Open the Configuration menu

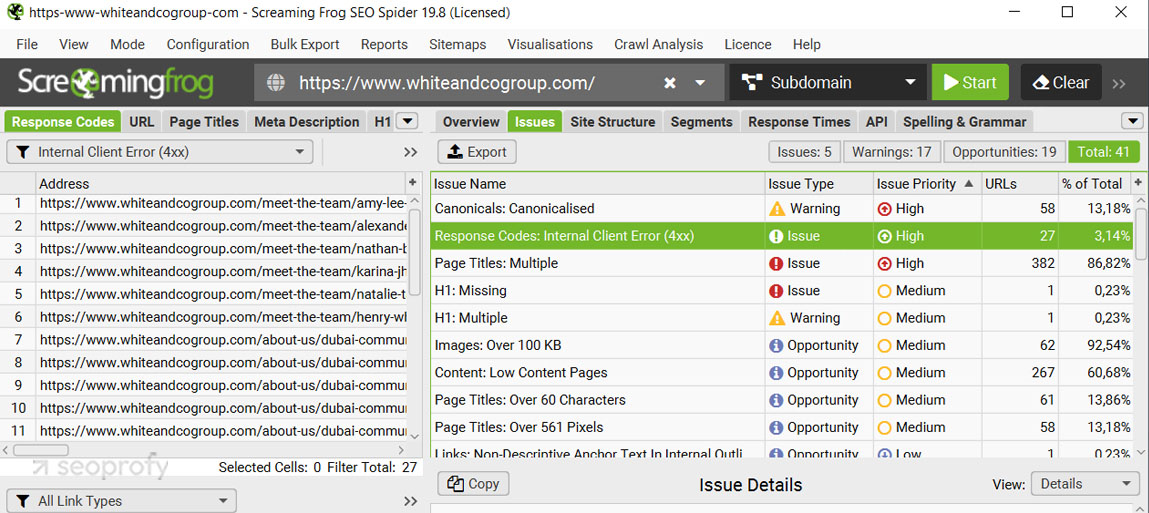pyautogui.click(x=207, y=44)
